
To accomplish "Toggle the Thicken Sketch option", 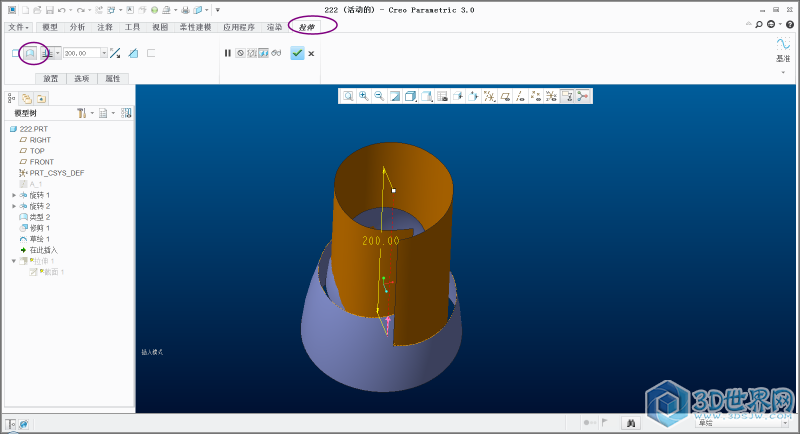I will click(151, 53).
